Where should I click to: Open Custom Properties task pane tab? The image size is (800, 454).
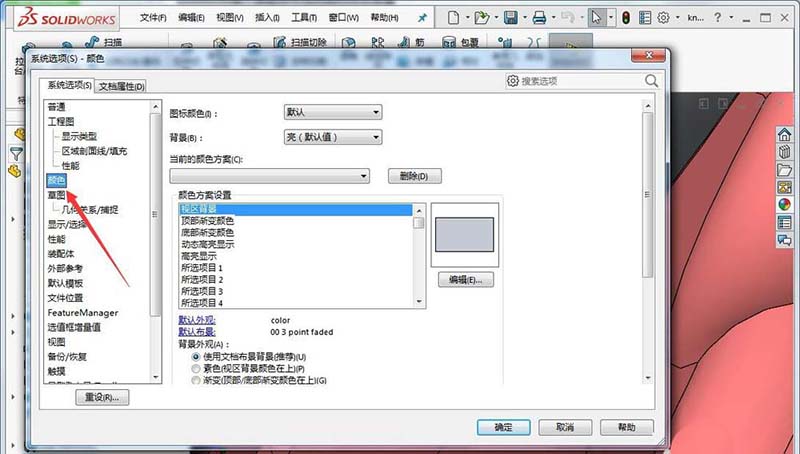point(784,222)
